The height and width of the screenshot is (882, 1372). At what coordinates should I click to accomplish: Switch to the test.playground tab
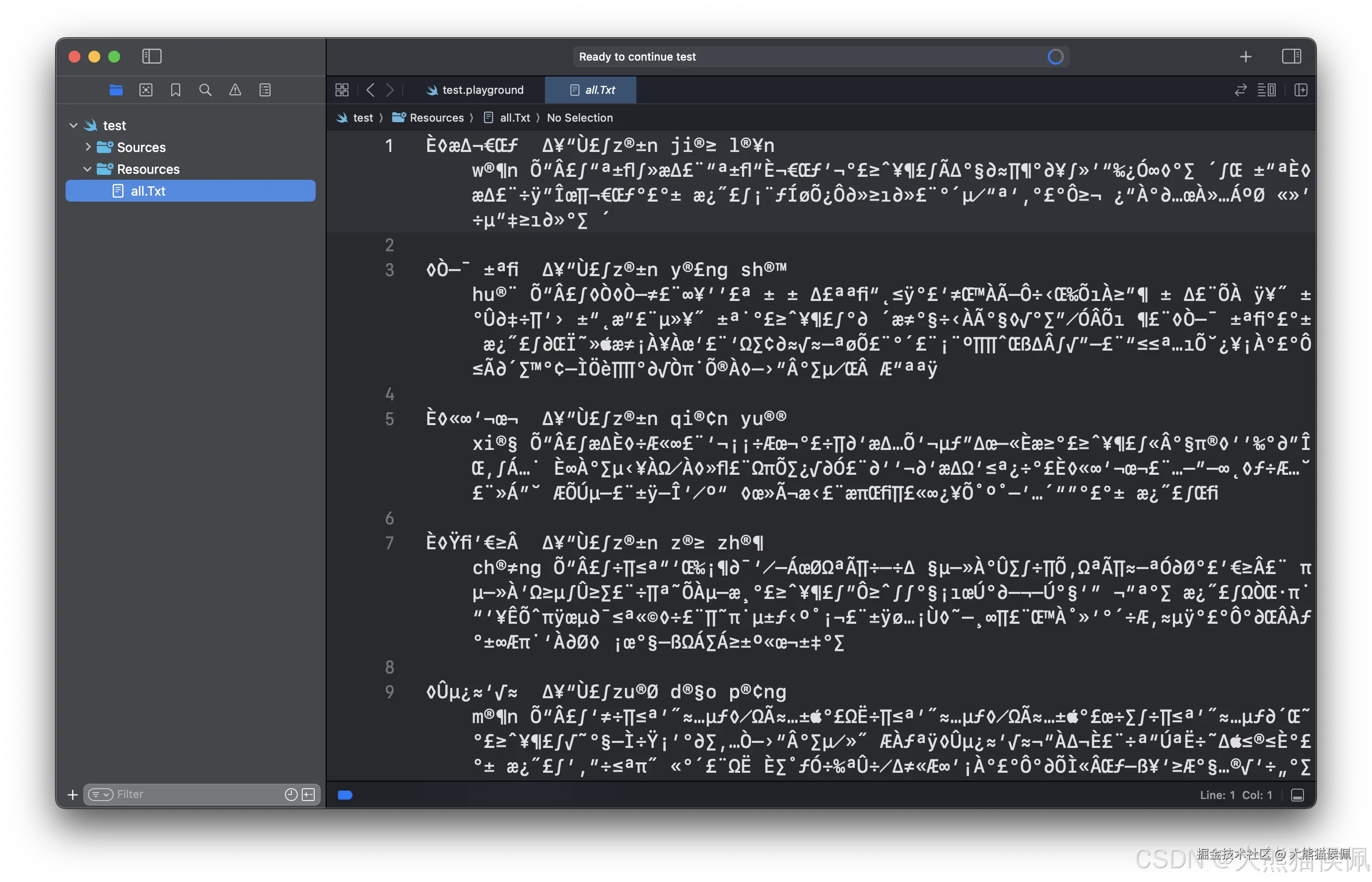pyautogui.click(x=475, y=90)
